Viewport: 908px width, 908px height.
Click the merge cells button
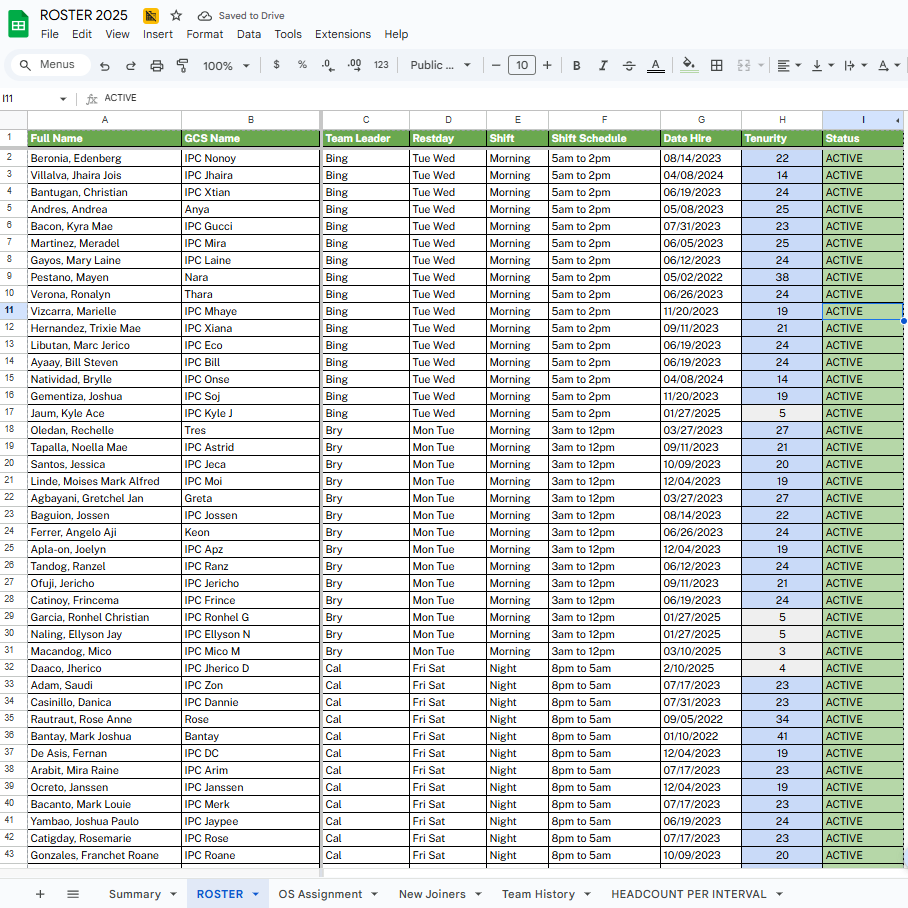point(744,65)
